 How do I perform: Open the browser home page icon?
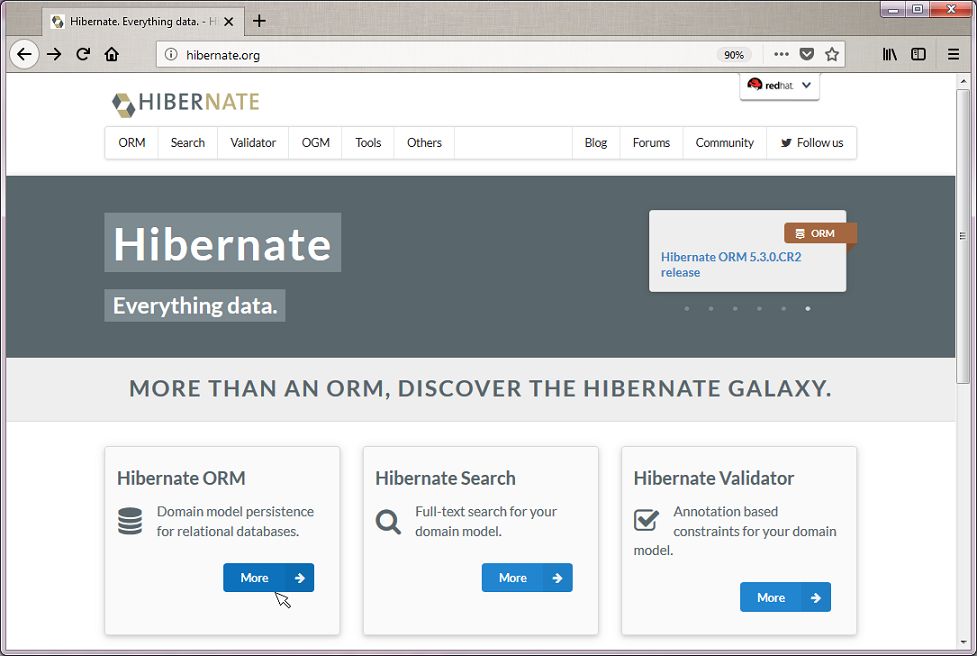[112, 54]
